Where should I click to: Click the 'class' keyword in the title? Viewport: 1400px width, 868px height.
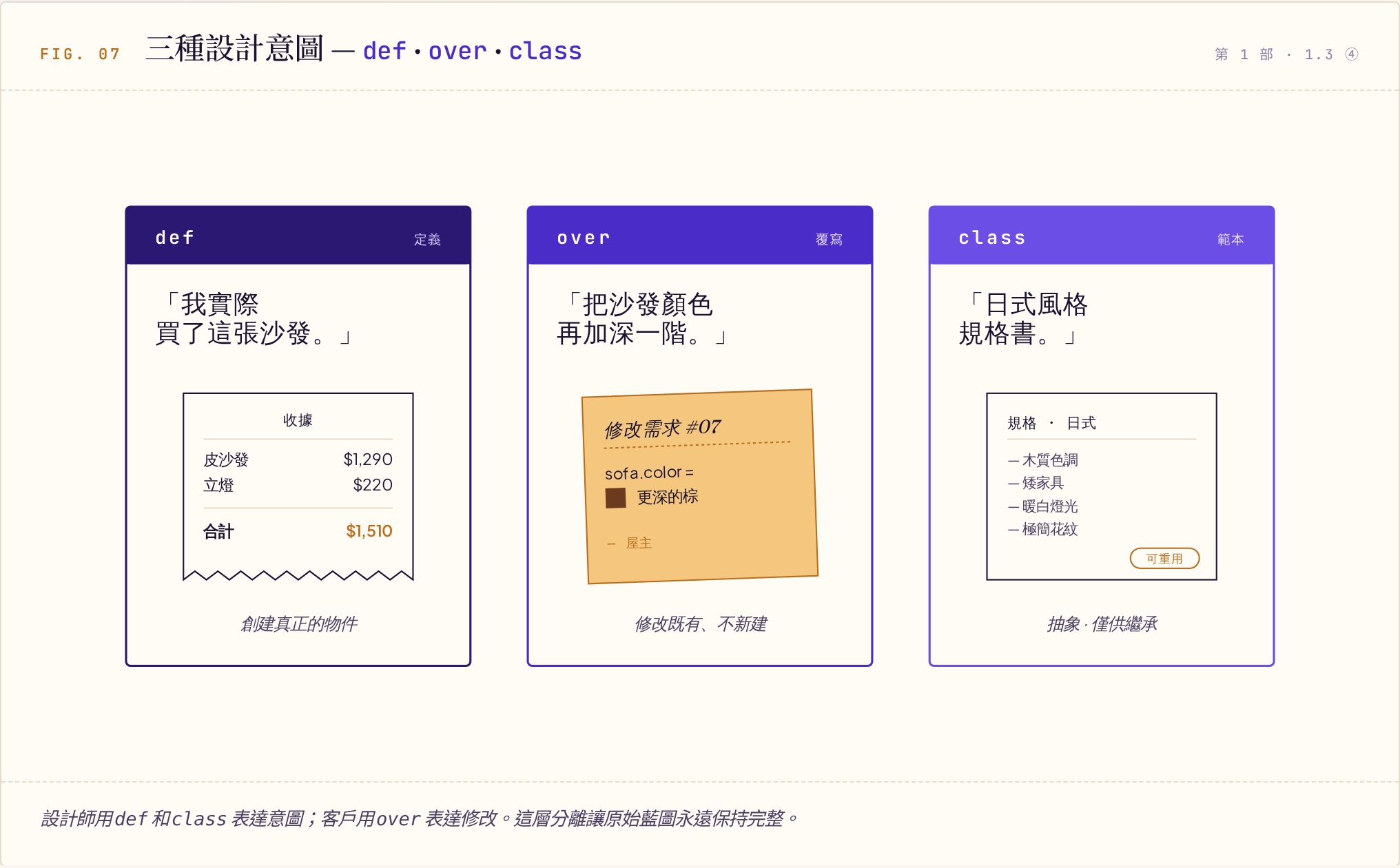pyautogui.click(x=545, y=51)
